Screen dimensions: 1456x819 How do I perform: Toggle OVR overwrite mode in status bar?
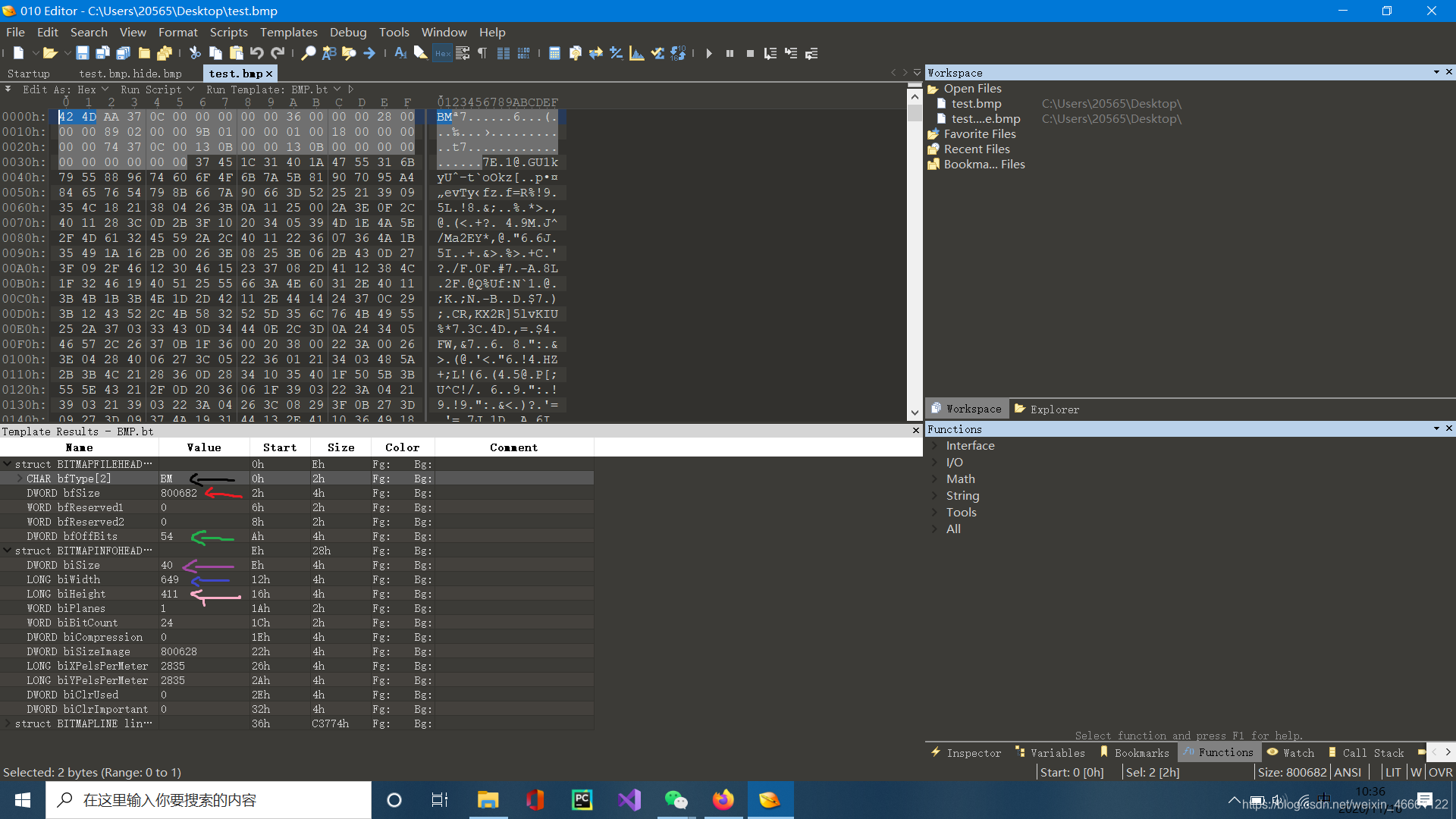coord(1440,772)
